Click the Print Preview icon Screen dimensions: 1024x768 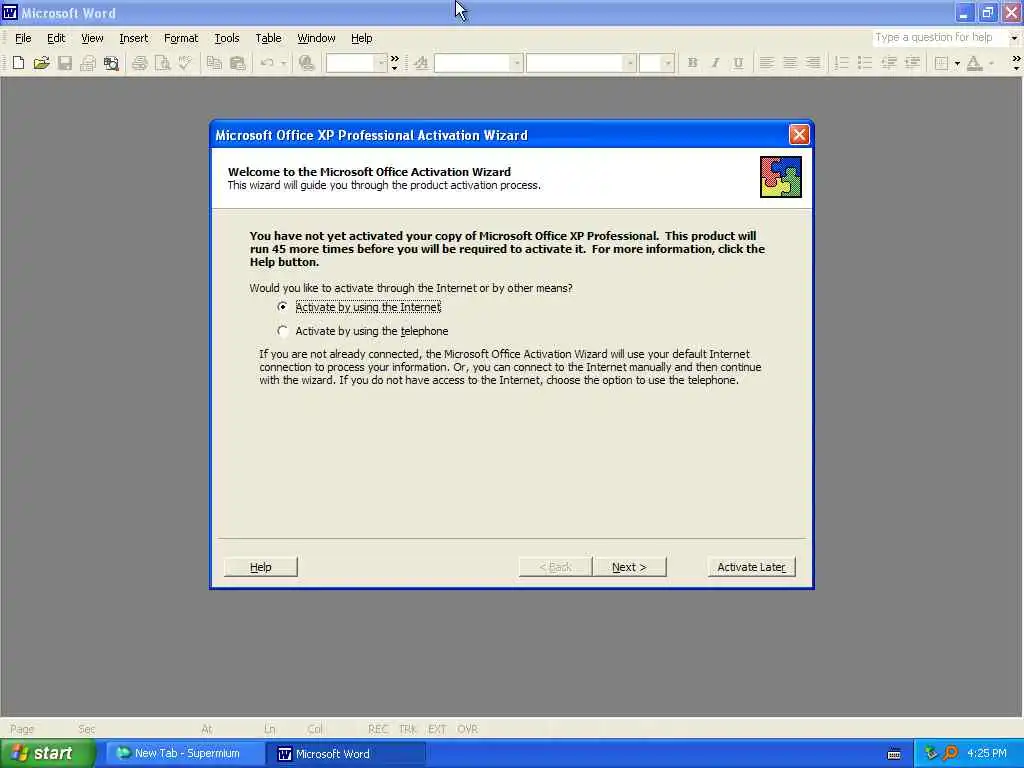[163, 63]
